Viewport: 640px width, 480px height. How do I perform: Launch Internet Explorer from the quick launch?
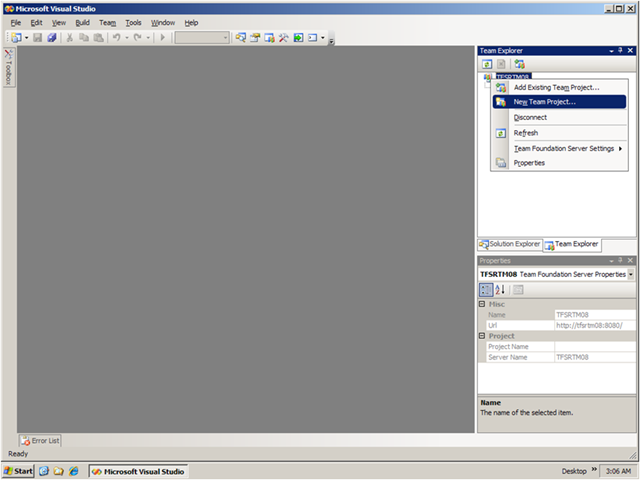tap(73, 471)
